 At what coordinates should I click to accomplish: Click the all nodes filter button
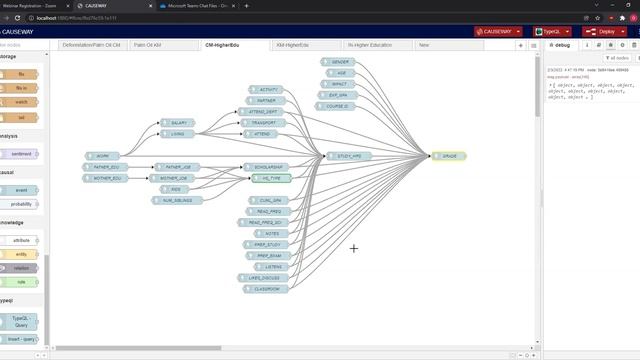pos(617,58)
